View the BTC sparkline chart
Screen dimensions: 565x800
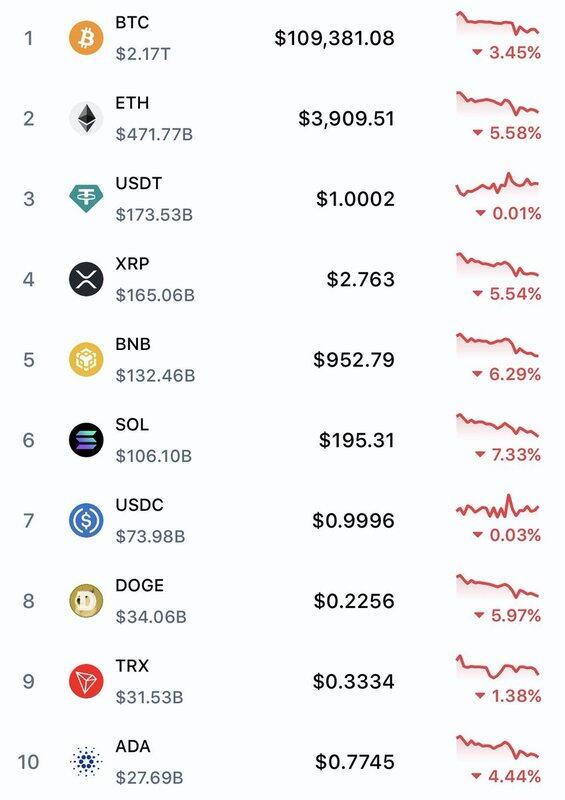pos(497,23)
